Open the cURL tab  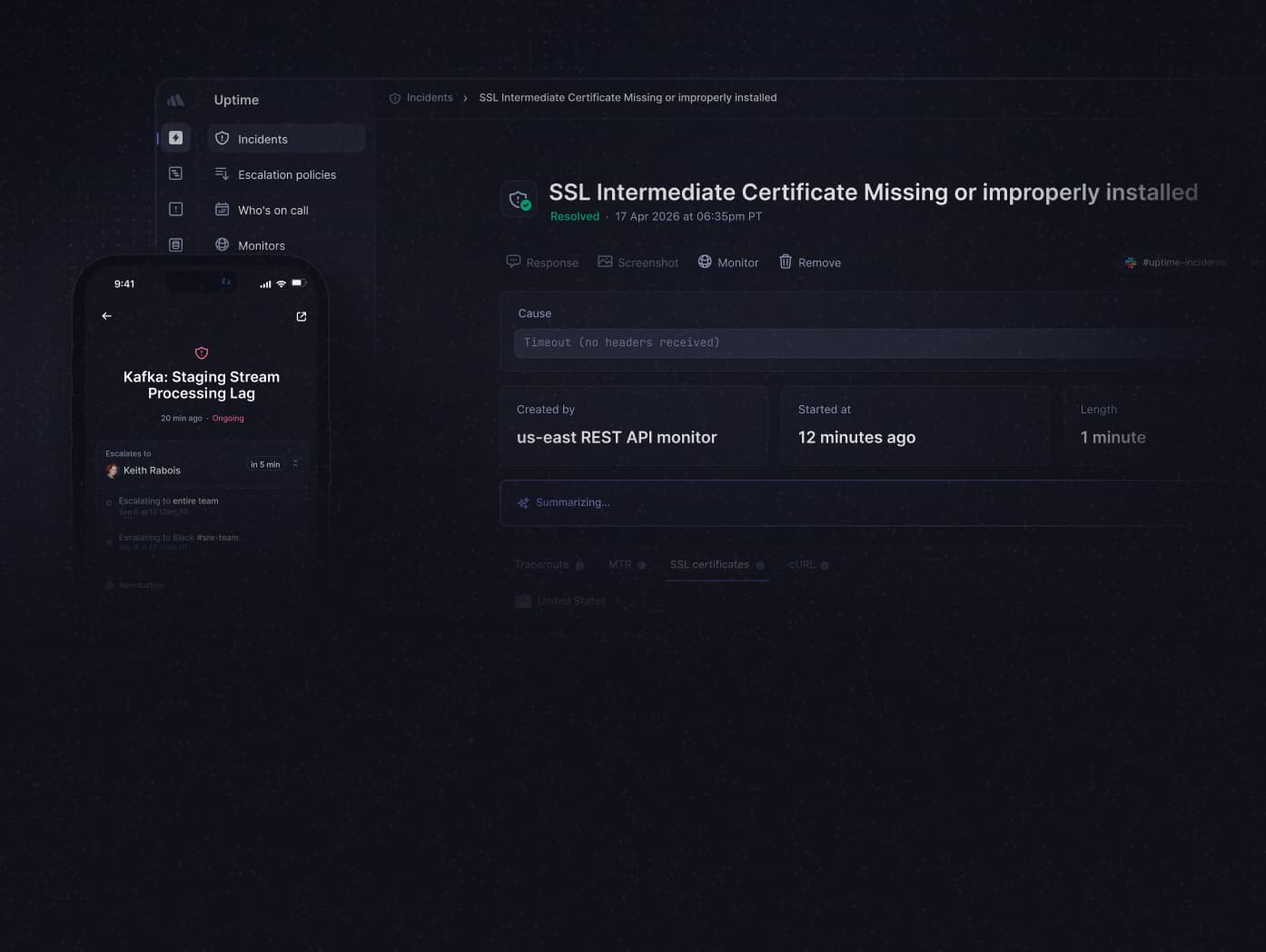coord(802,565)
